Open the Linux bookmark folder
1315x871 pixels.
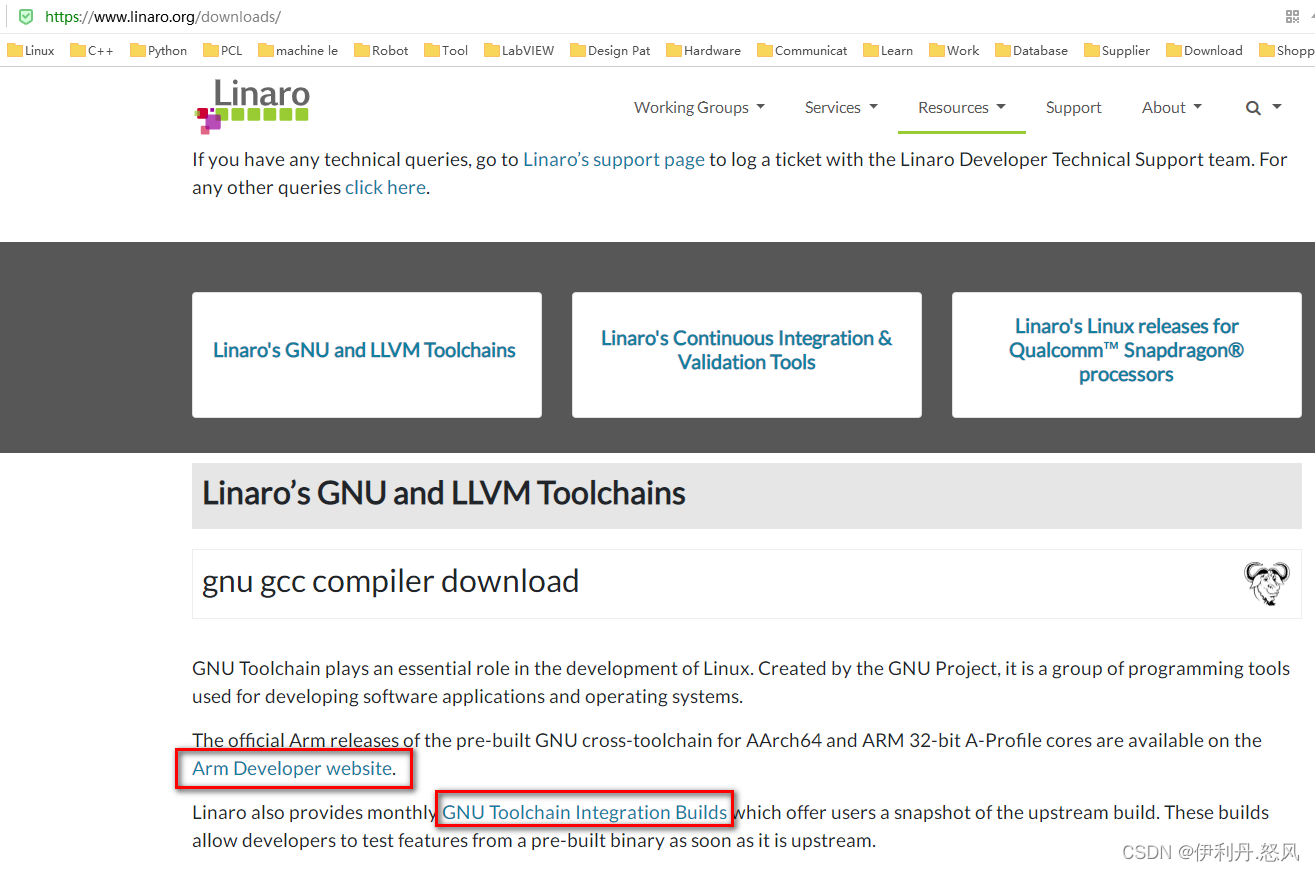pos(31,50)
